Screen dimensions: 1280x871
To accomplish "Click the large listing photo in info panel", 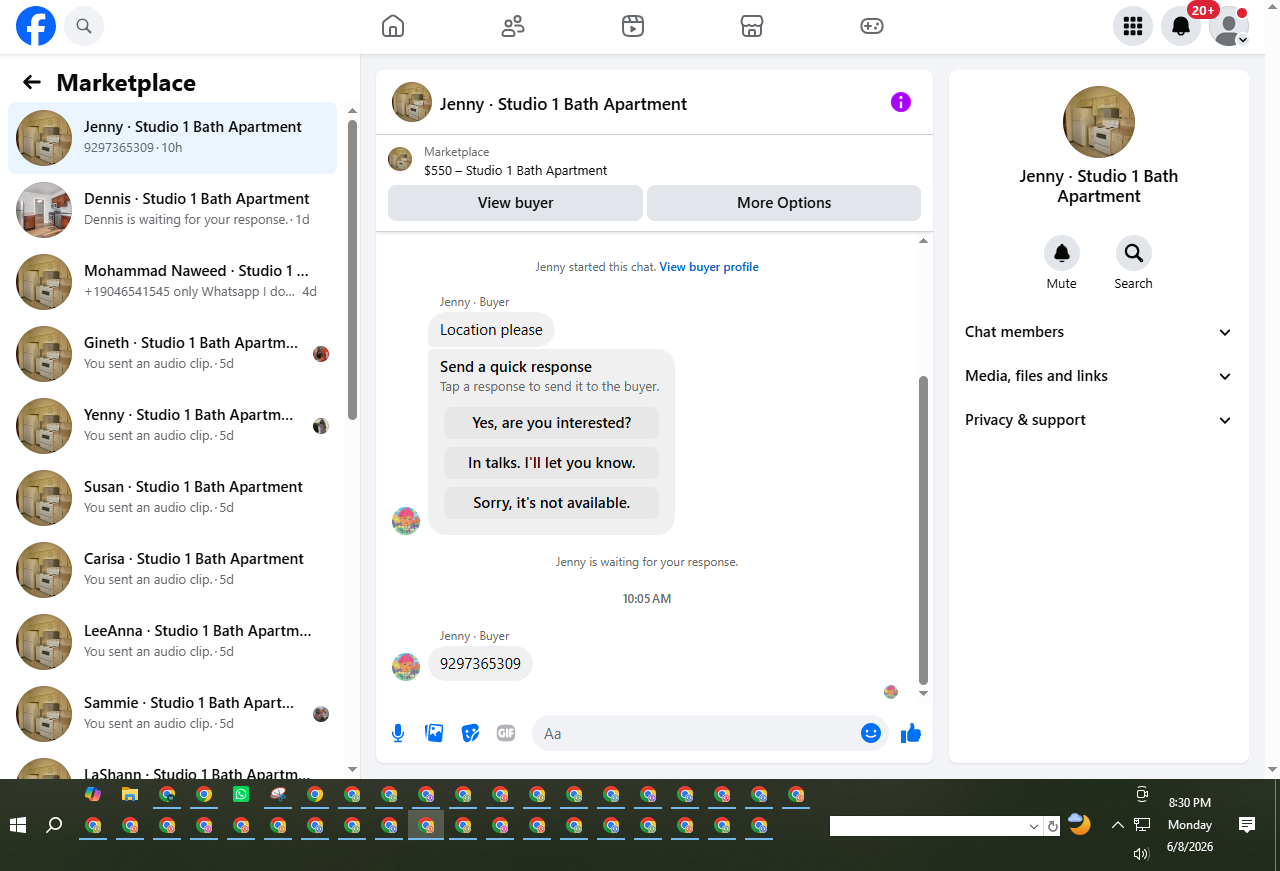I will pos(1099,122).
